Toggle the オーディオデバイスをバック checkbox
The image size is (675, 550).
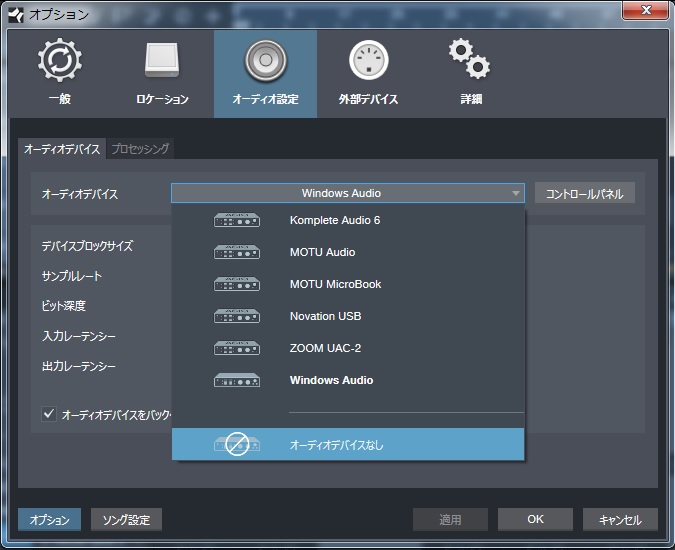tap(49, 414)
